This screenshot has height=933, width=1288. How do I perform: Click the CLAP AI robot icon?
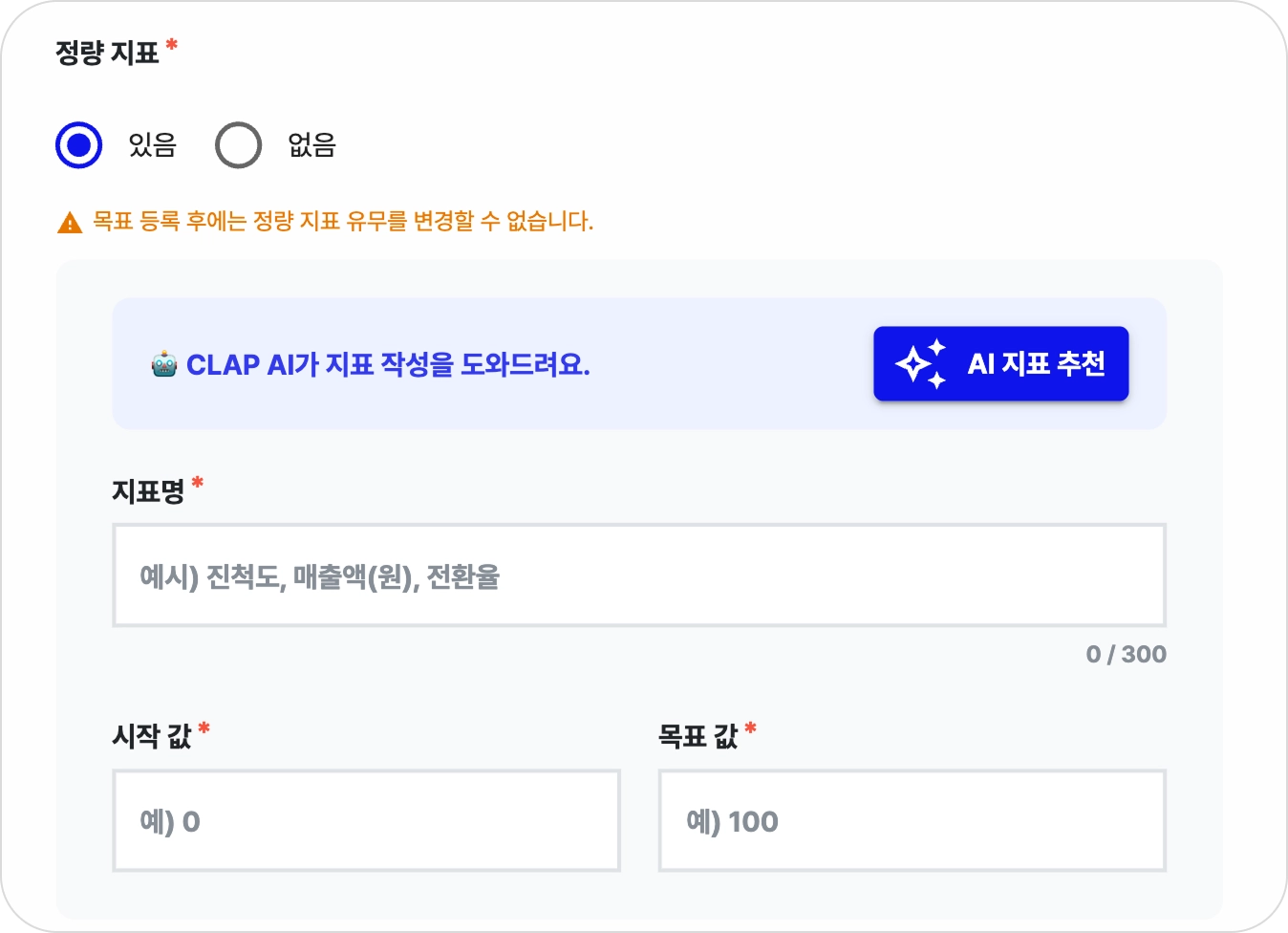click(x=164, y=364)
